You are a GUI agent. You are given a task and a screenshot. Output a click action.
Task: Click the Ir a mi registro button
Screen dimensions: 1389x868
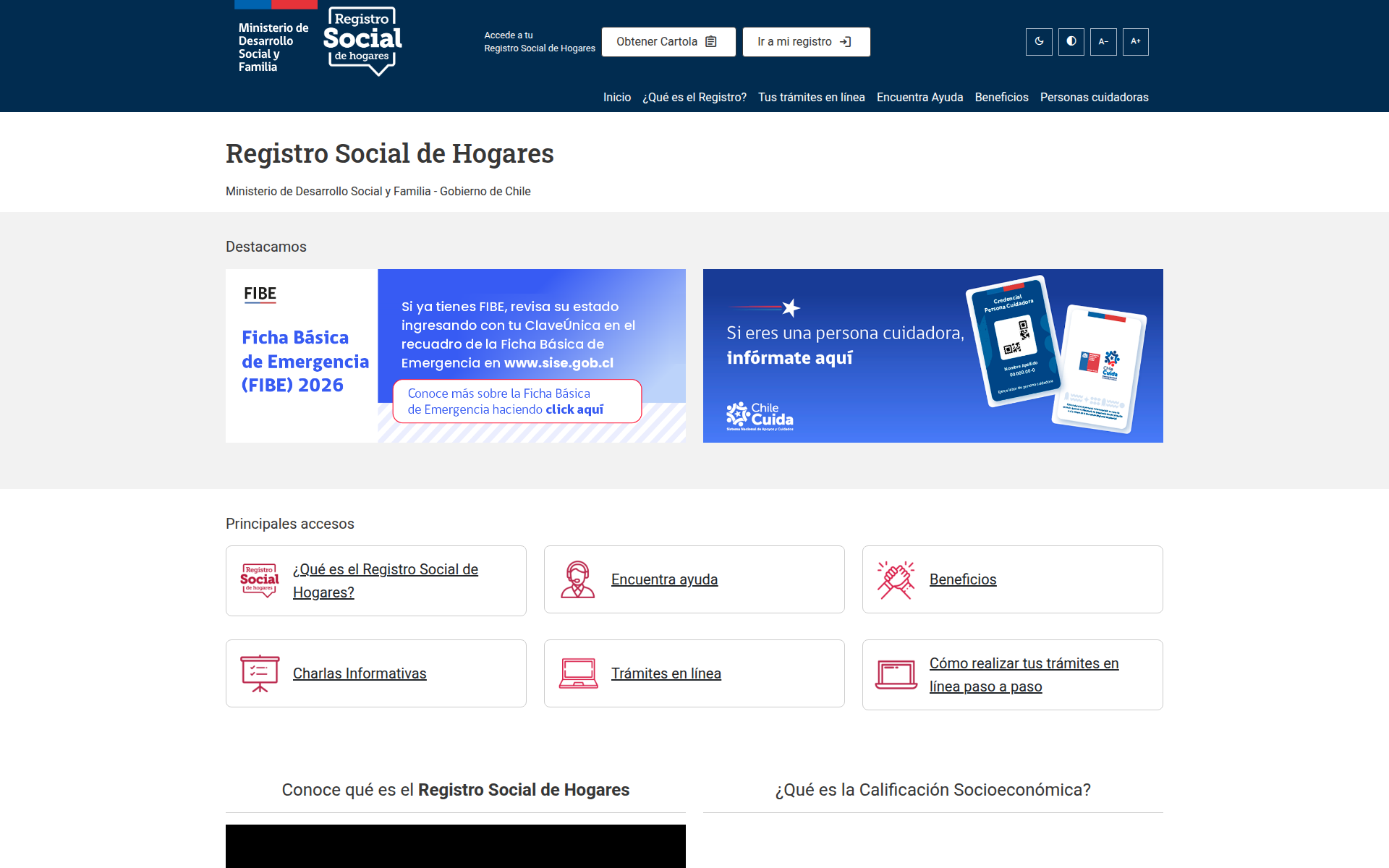(806, 42)
